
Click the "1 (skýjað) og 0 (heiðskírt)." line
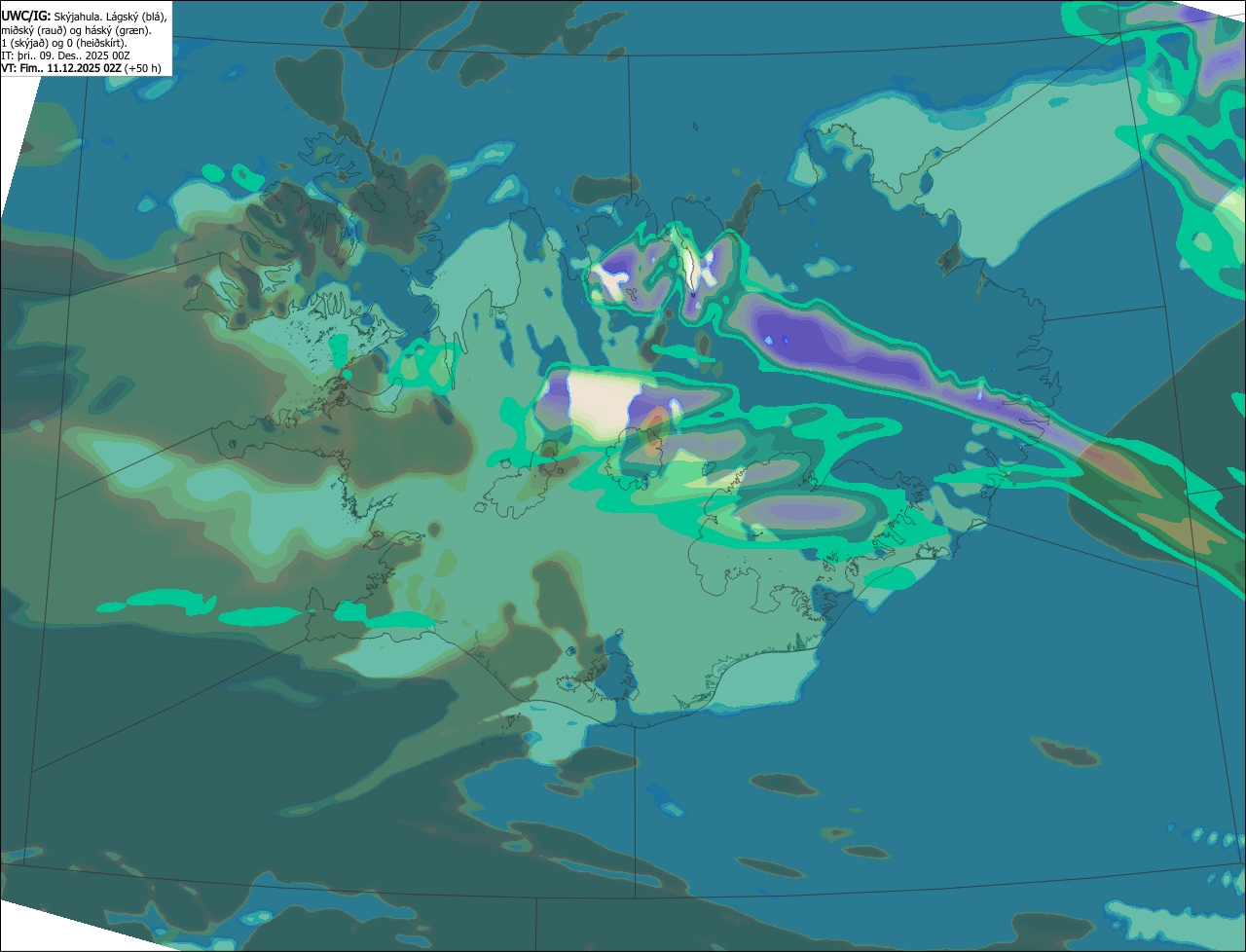64,43
